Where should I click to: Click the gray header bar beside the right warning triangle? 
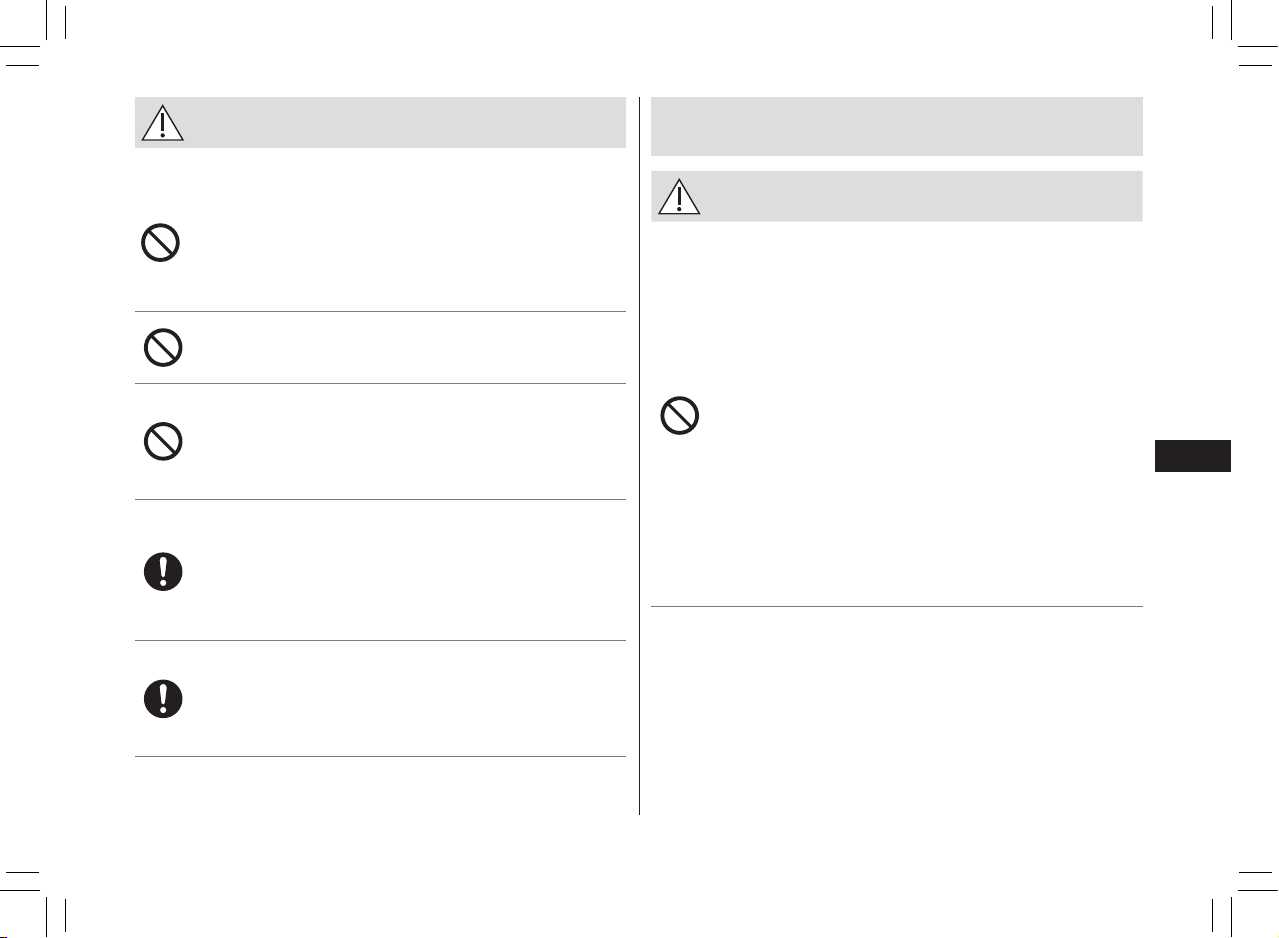tap(922, 196)
